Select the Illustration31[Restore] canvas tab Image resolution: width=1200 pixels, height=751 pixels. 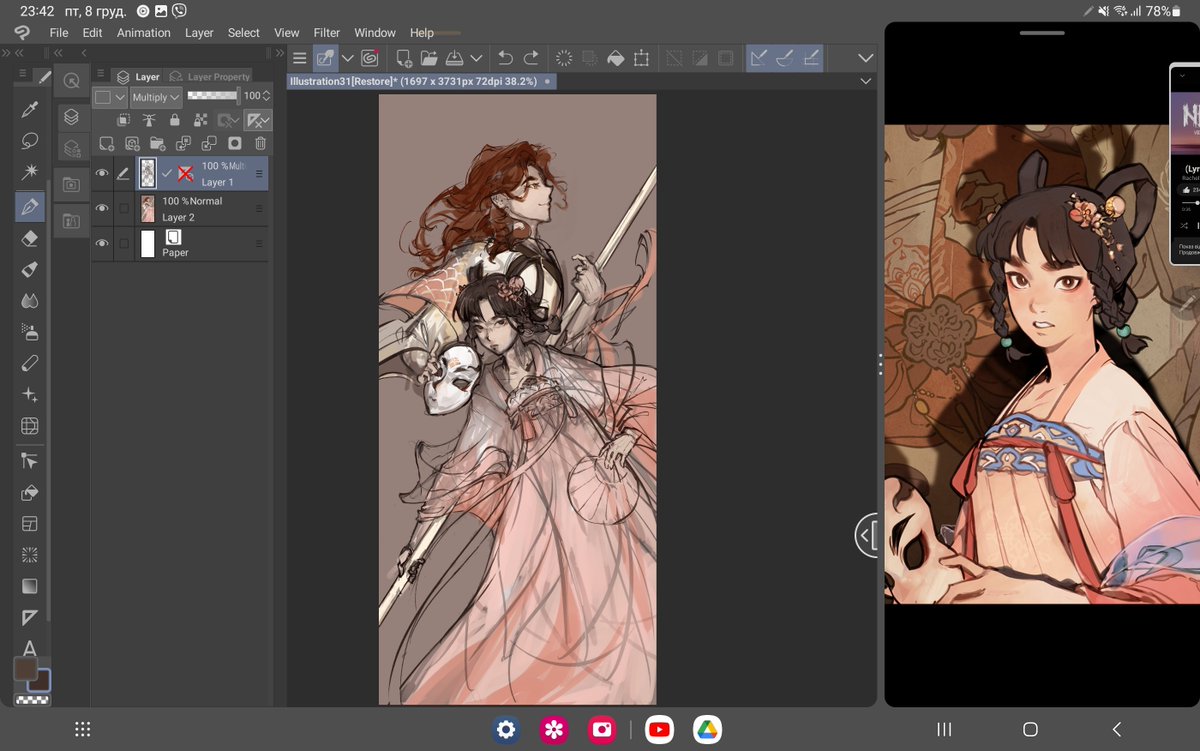point(421,81)
